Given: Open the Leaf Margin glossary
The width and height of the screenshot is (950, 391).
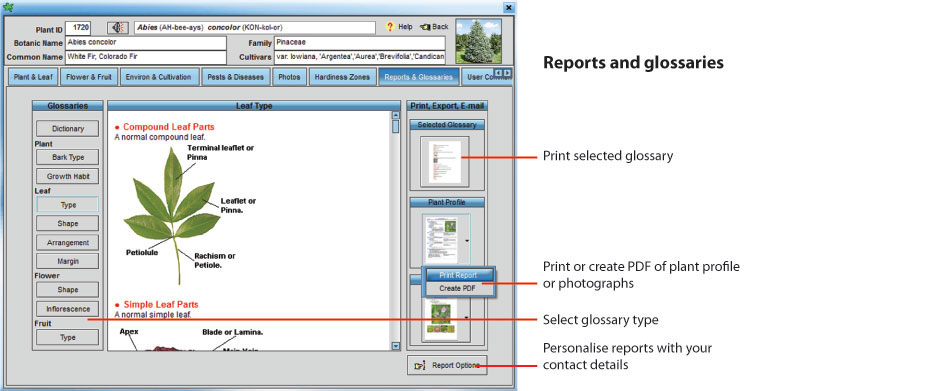Looking at the screenshot, I should tap(68, 261).
